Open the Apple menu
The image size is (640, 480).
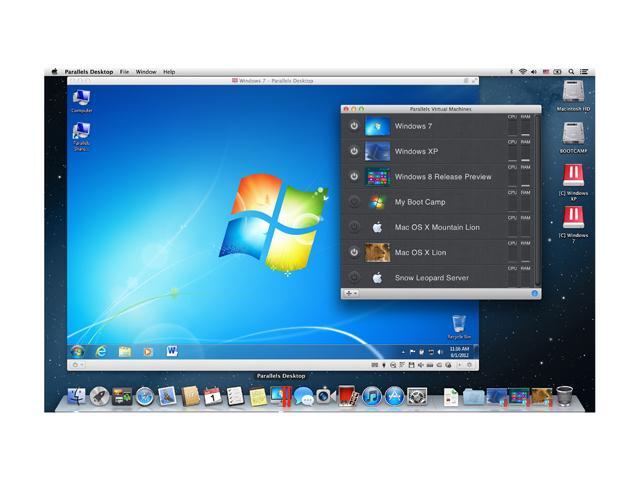[x=55, y=72]
